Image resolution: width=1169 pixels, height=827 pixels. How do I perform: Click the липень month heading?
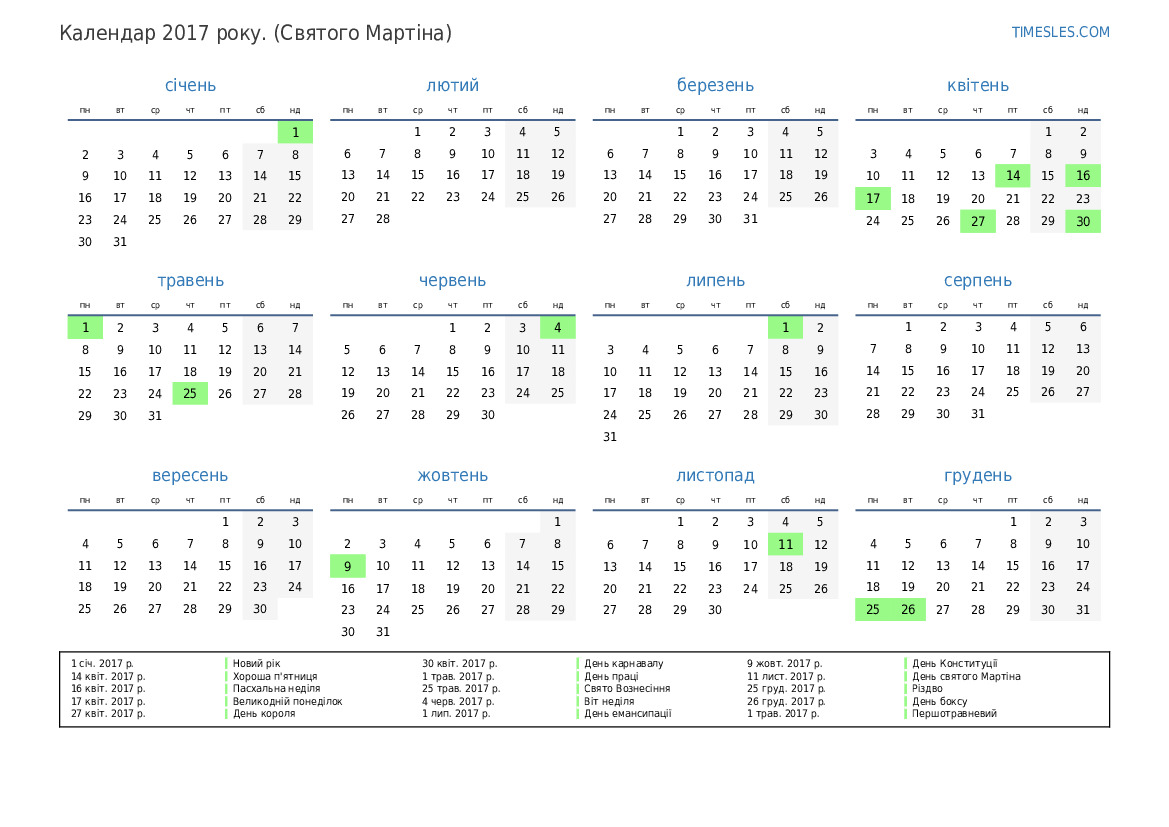(x=715, y=281)
